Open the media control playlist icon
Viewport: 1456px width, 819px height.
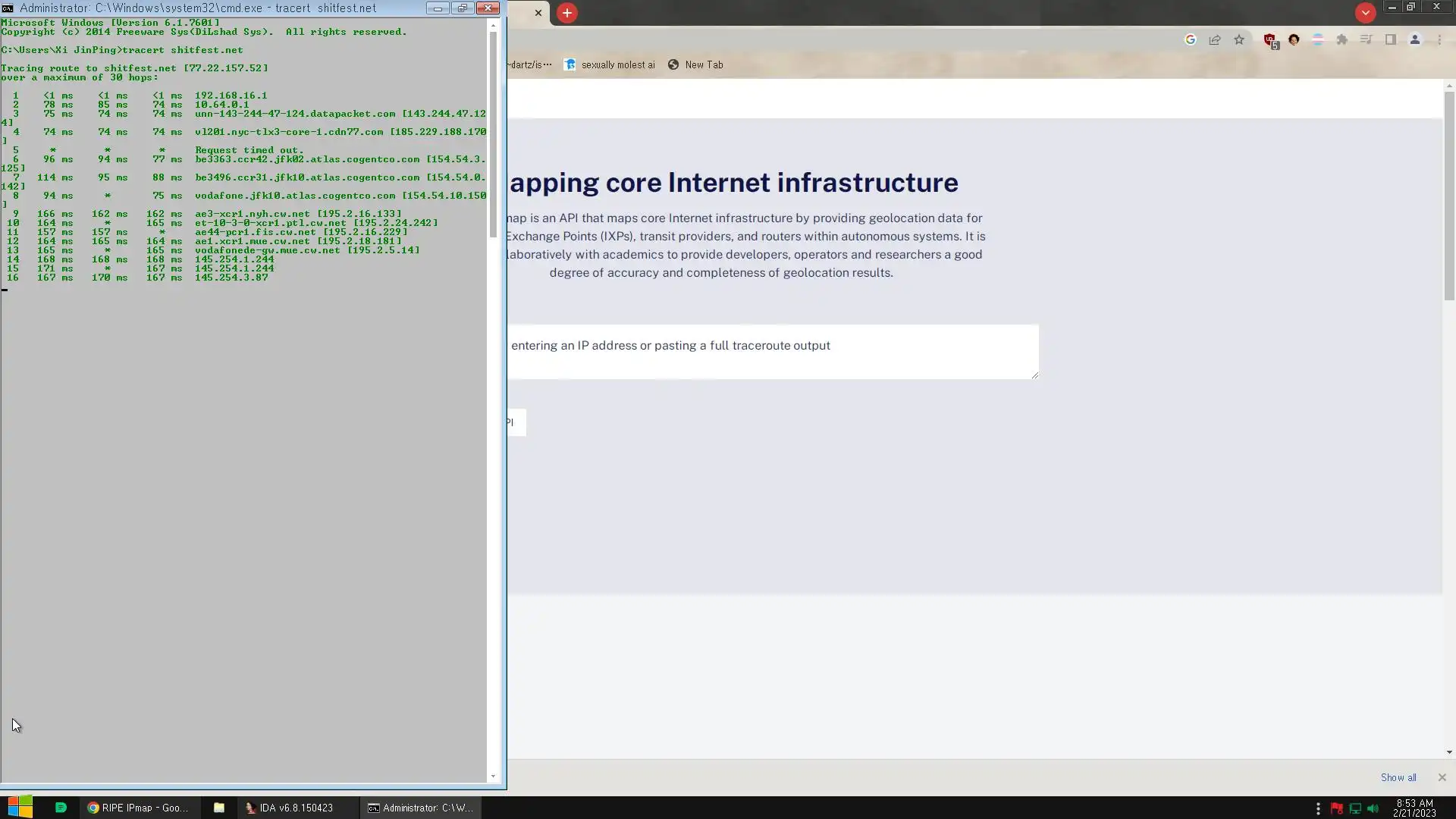1367,40
